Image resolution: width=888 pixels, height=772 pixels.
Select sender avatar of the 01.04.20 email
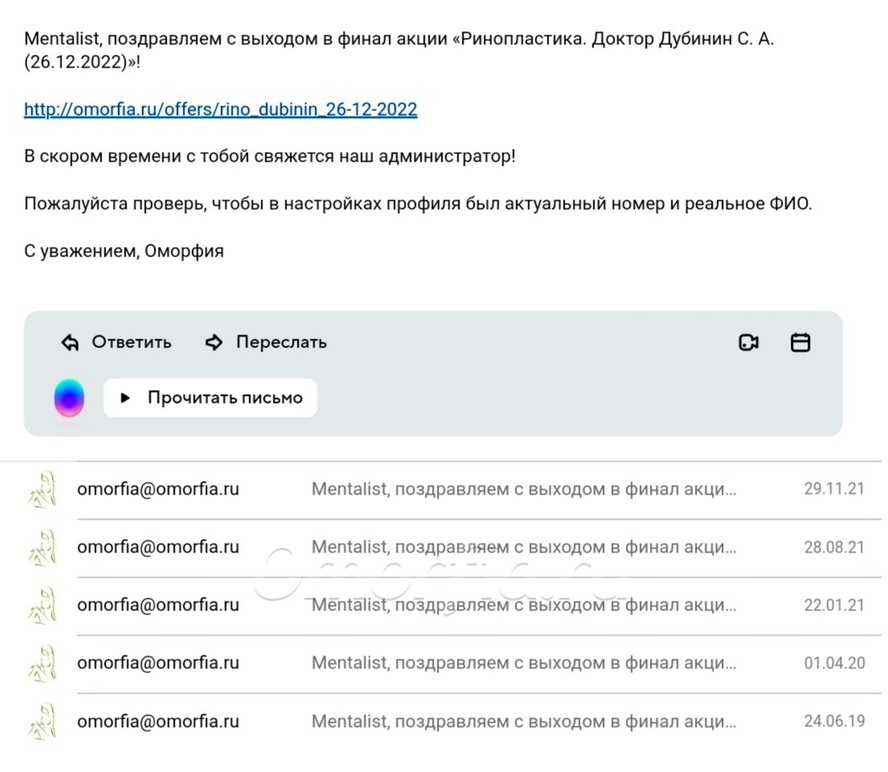(x=43, y=663)
